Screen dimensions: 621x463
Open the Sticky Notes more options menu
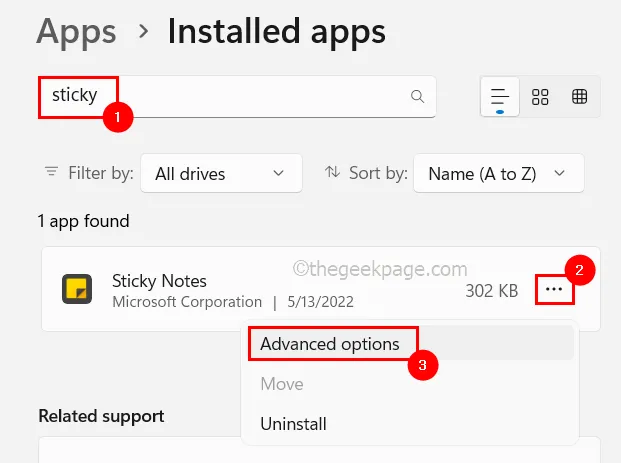[554, 289]
